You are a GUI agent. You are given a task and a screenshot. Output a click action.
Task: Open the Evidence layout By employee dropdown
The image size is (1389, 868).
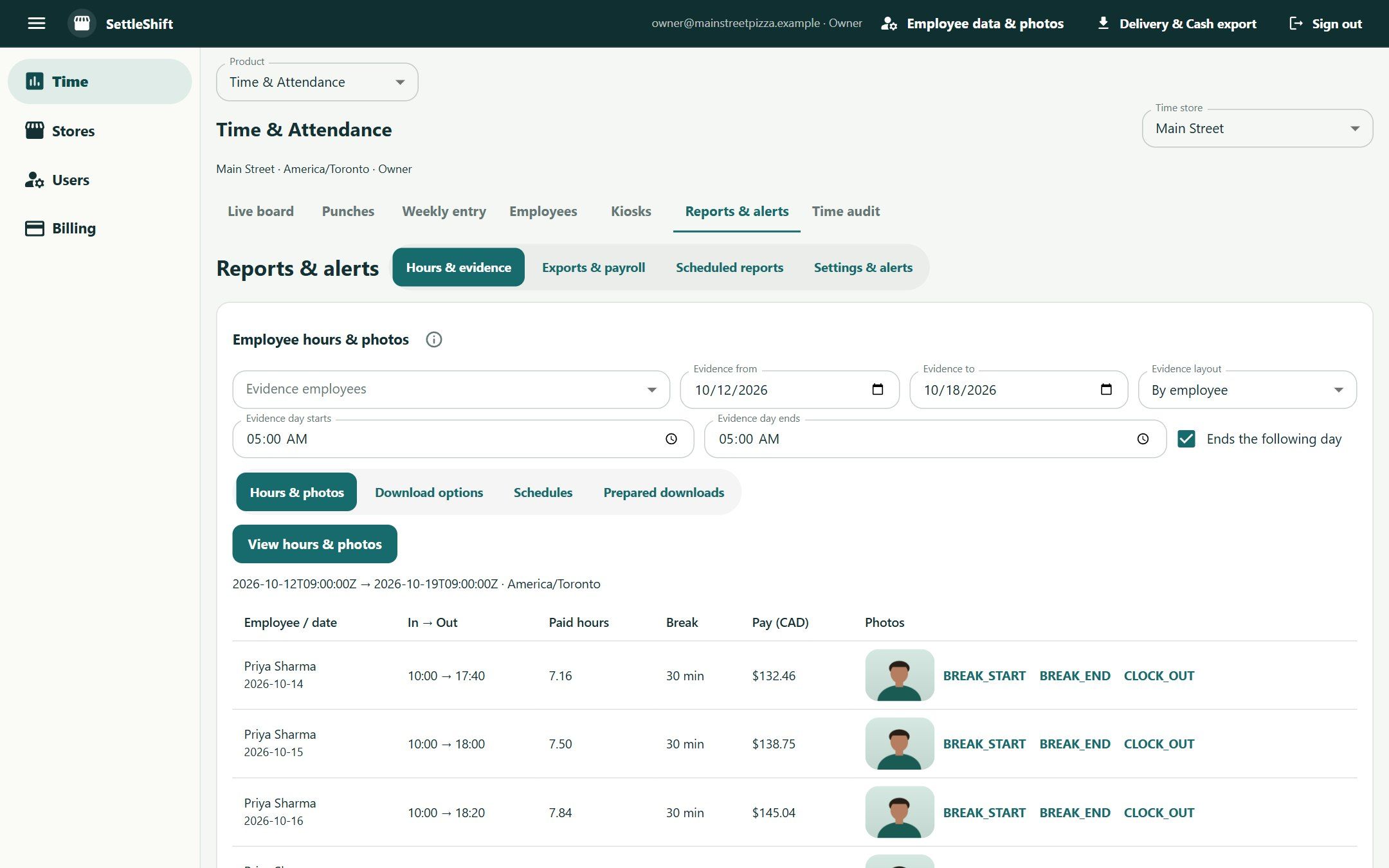click(x=1247, y=390)
